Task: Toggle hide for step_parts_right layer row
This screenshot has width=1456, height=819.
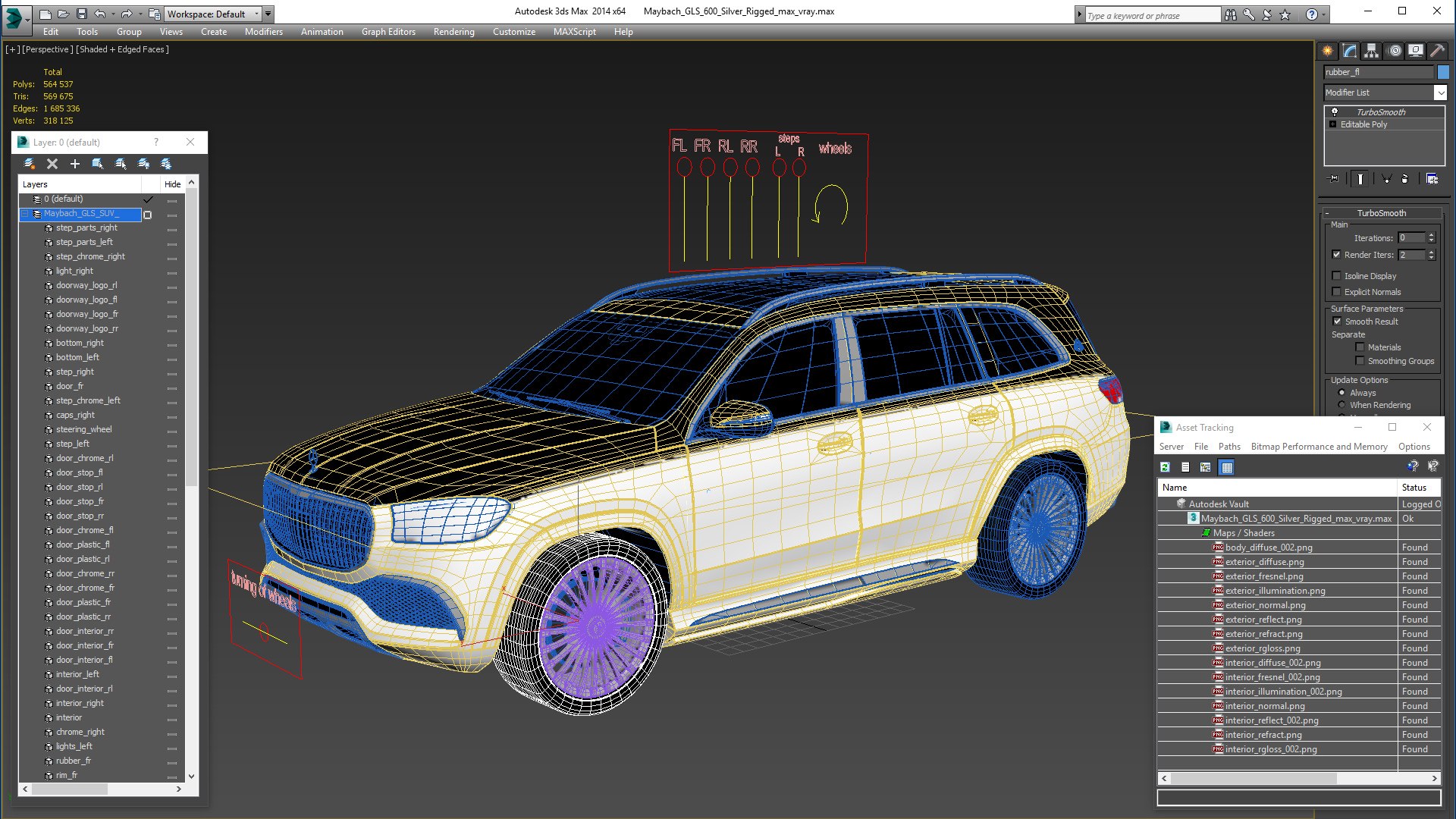Action: (172, 228)
